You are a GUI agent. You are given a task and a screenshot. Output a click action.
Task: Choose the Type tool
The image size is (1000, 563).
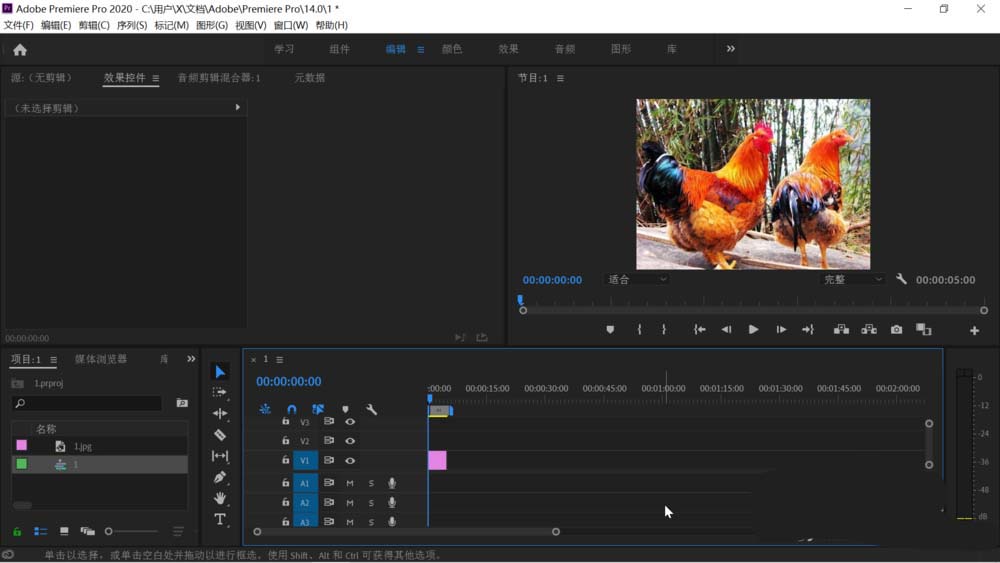click(220, 519)
